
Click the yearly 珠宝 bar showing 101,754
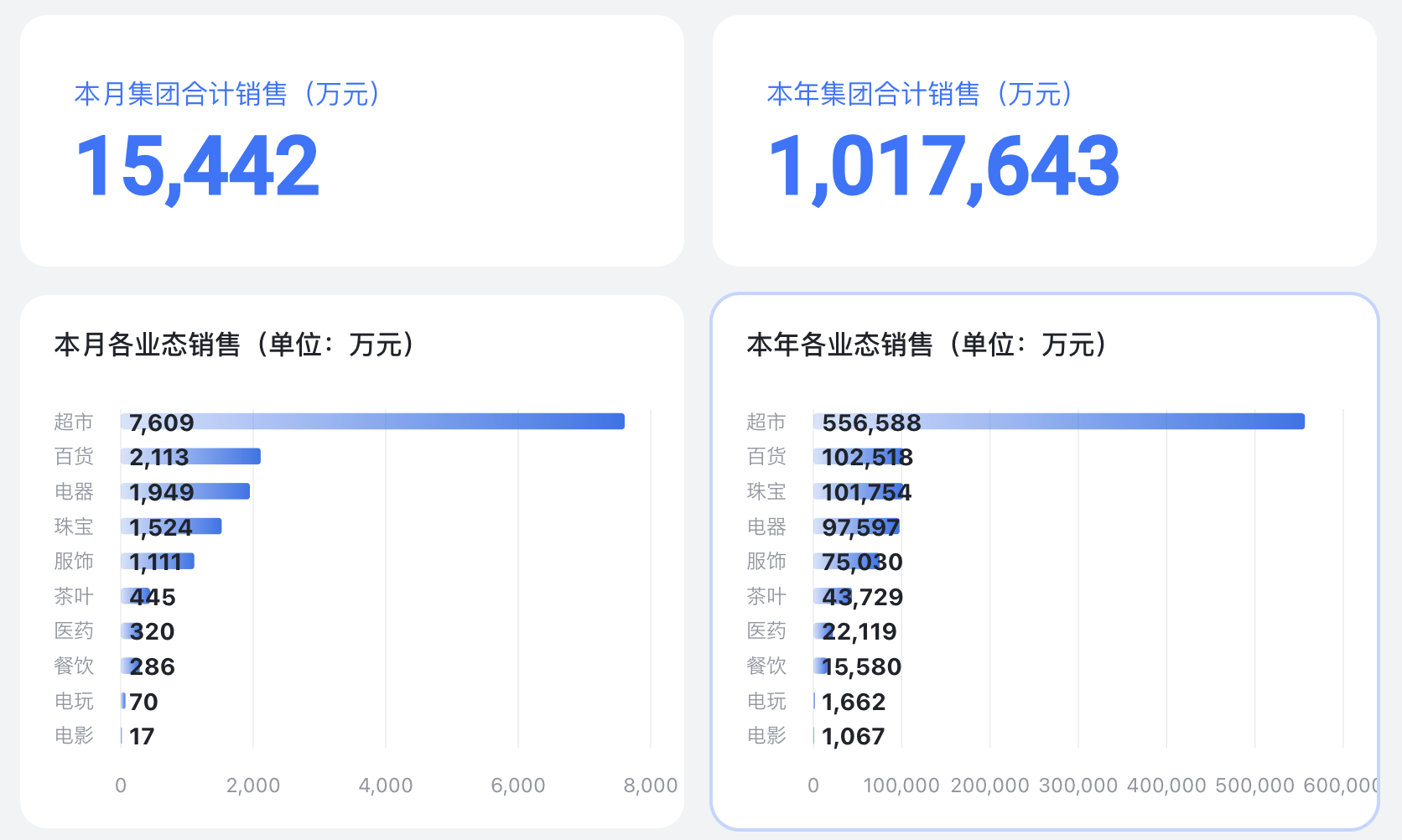[859, 491]
